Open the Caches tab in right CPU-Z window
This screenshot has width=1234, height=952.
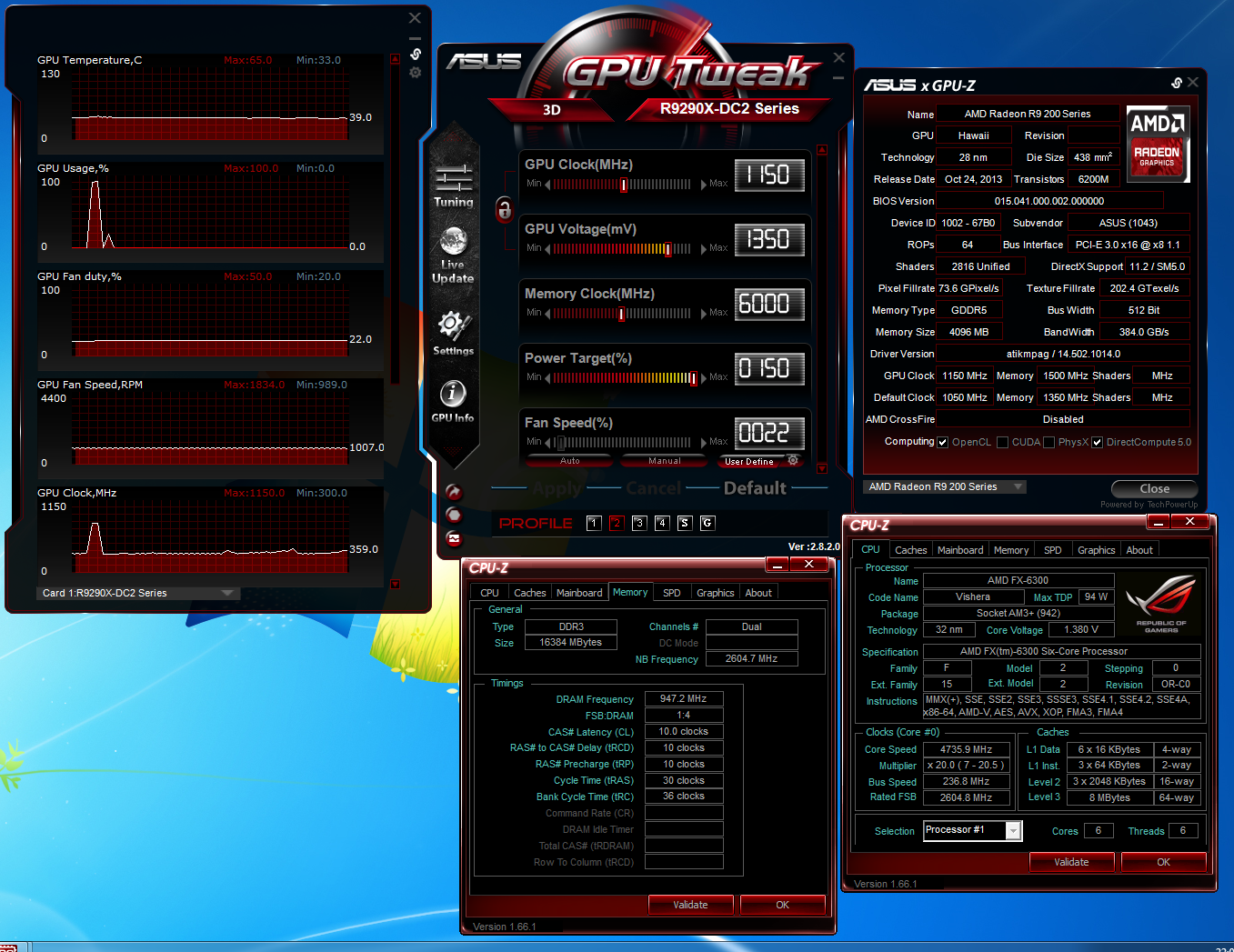[910, 550]
